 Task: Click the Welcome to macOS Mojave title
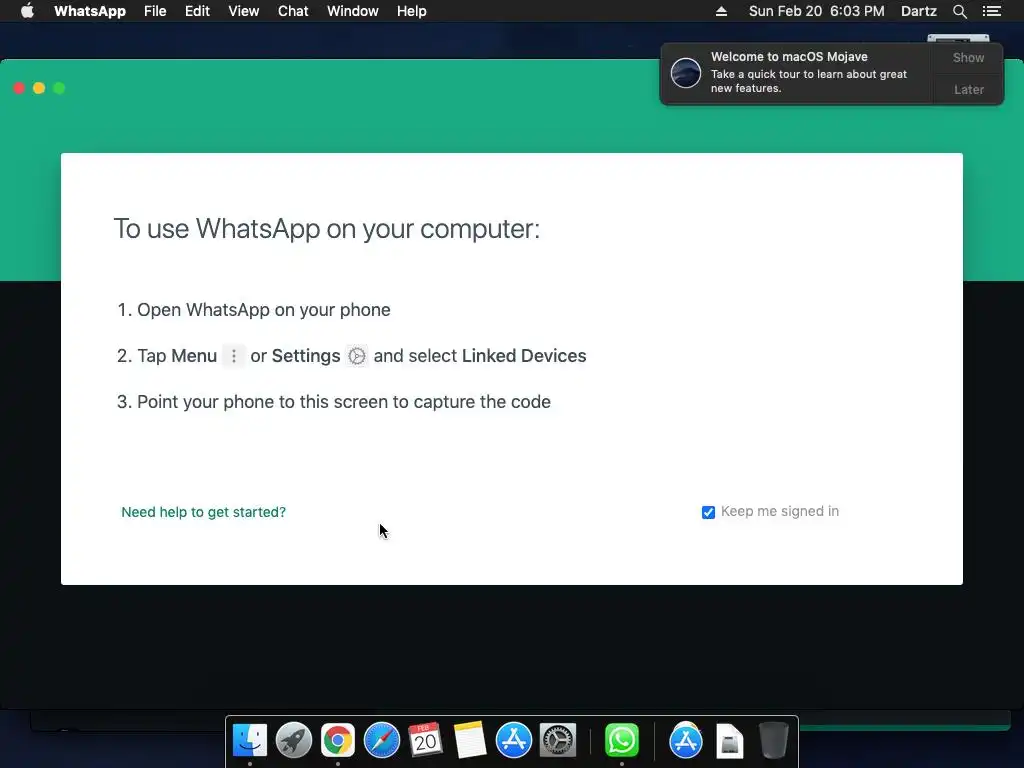click(789, 57)
